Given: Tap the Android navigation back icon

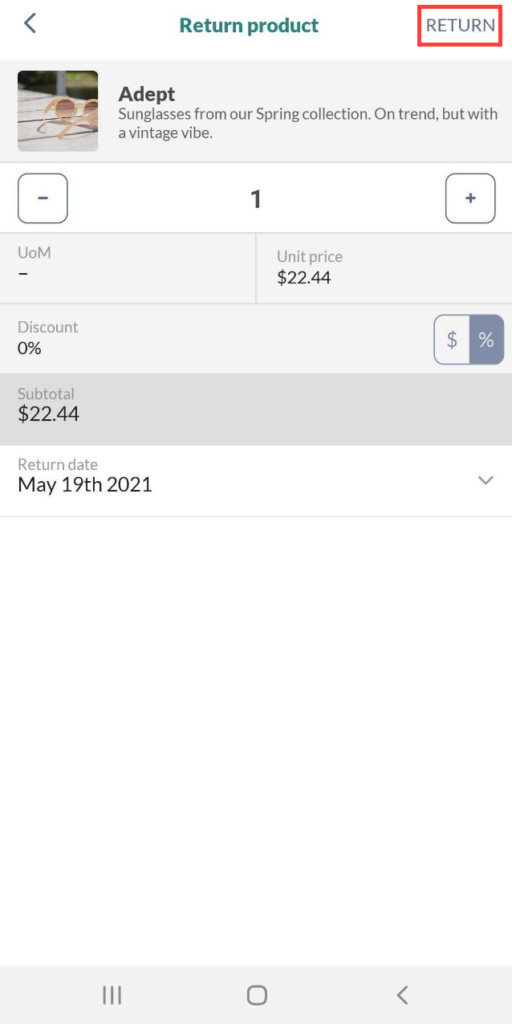Looking at the screenshot, I should [402, 995].
